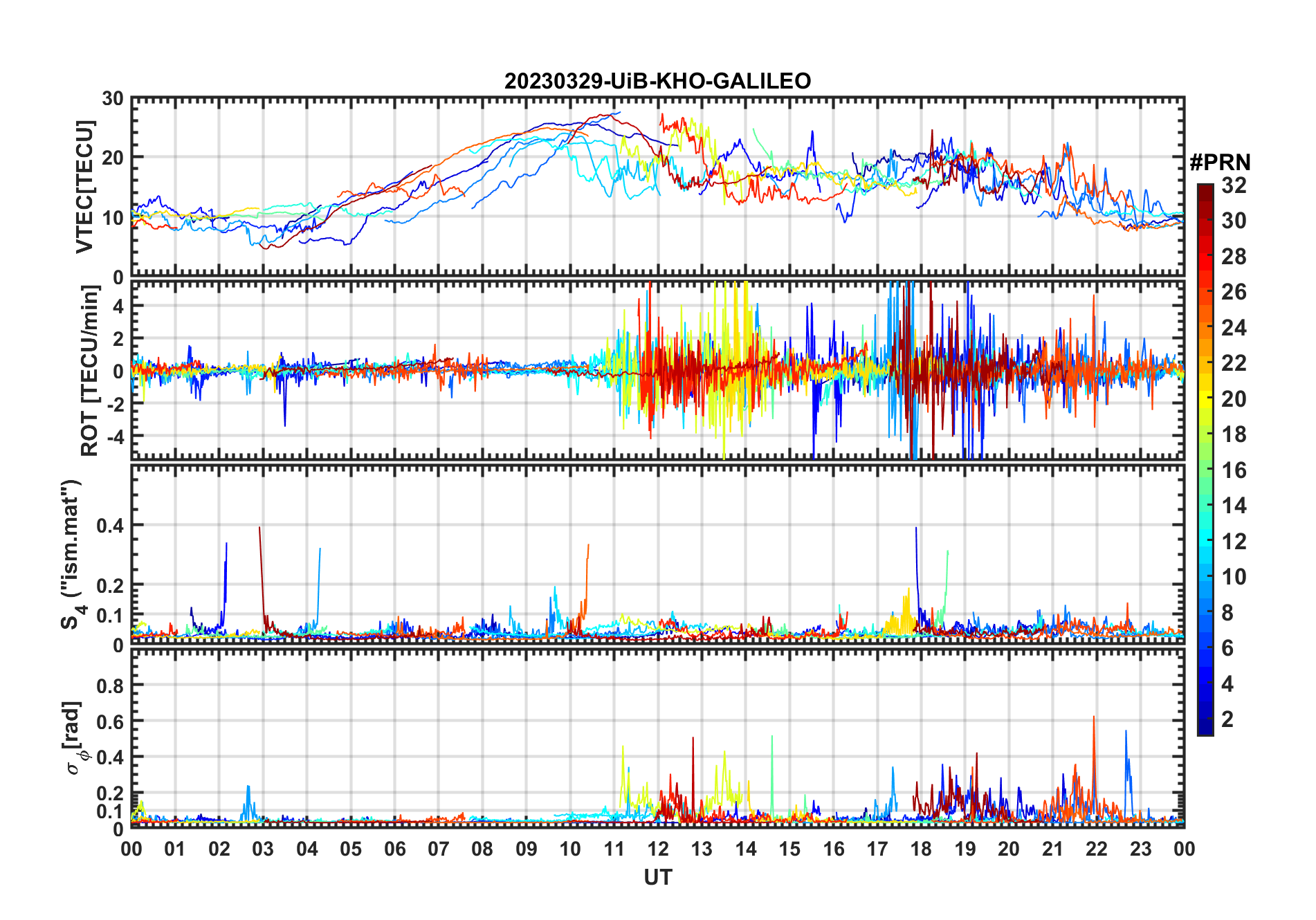This screenshot has height=920, width=1316.
Task: Click the sigma-phi y-axis tick 0.8
Action: coord(111,686)
